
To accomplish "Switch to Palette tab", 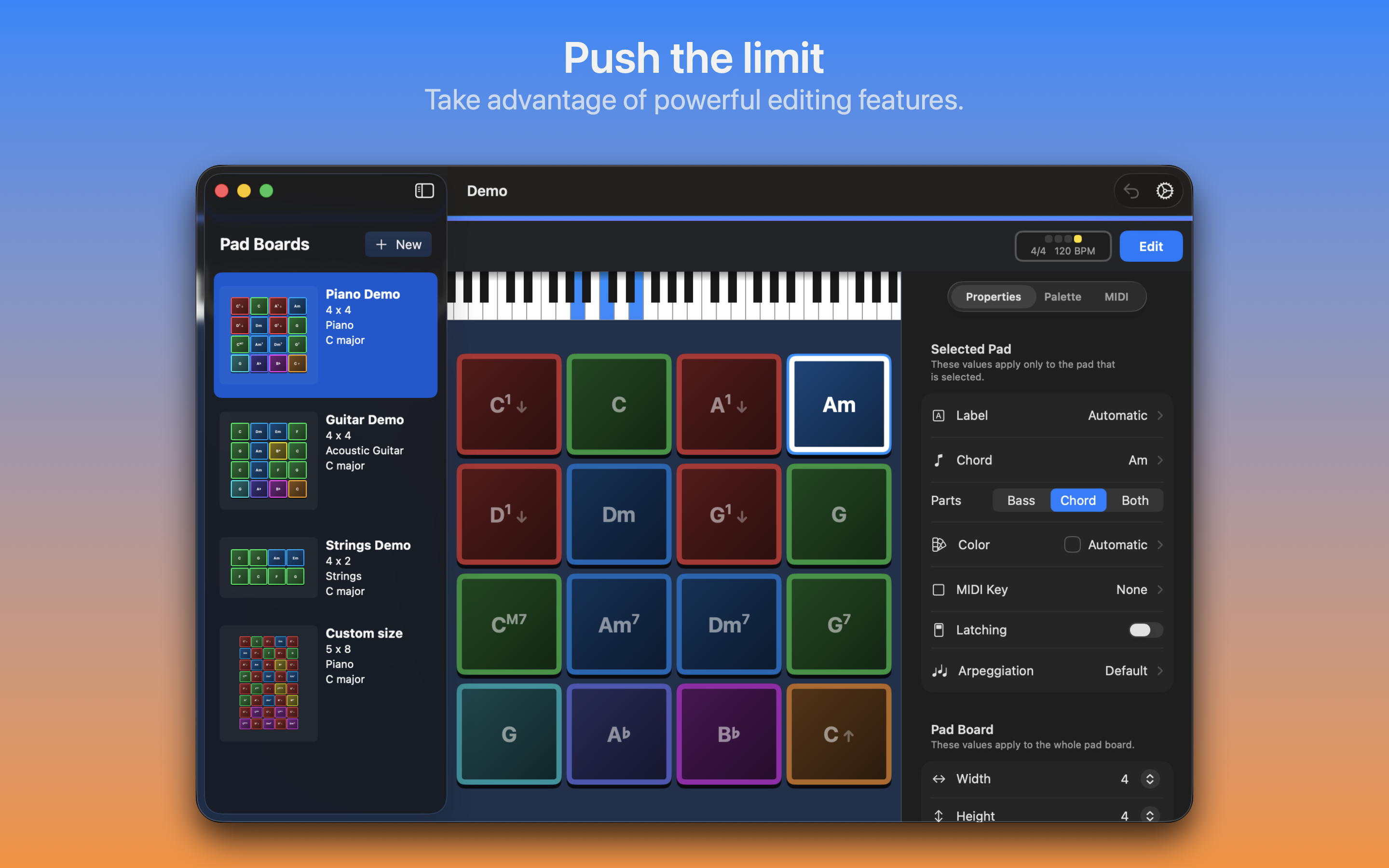I will (x=1062, y=297).
